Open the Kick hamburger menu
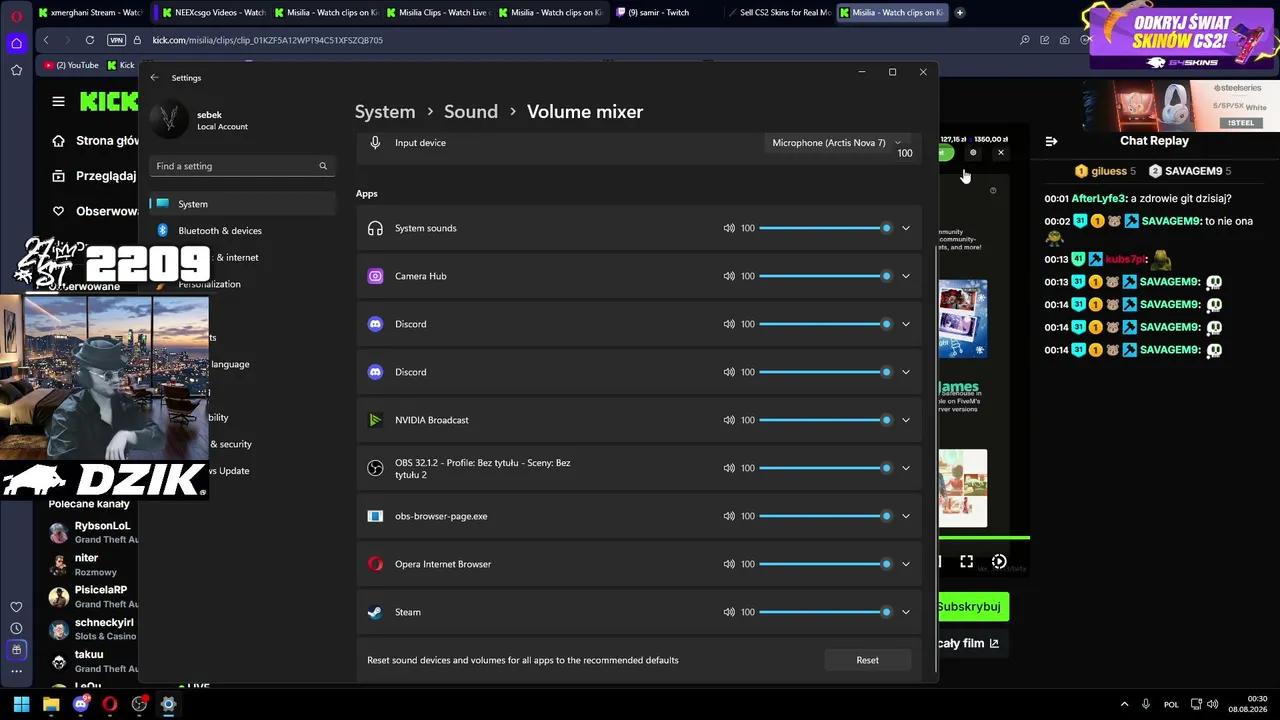Image resolution: width=1280 pixels, height=720 pixels. [x=59, y=101]
